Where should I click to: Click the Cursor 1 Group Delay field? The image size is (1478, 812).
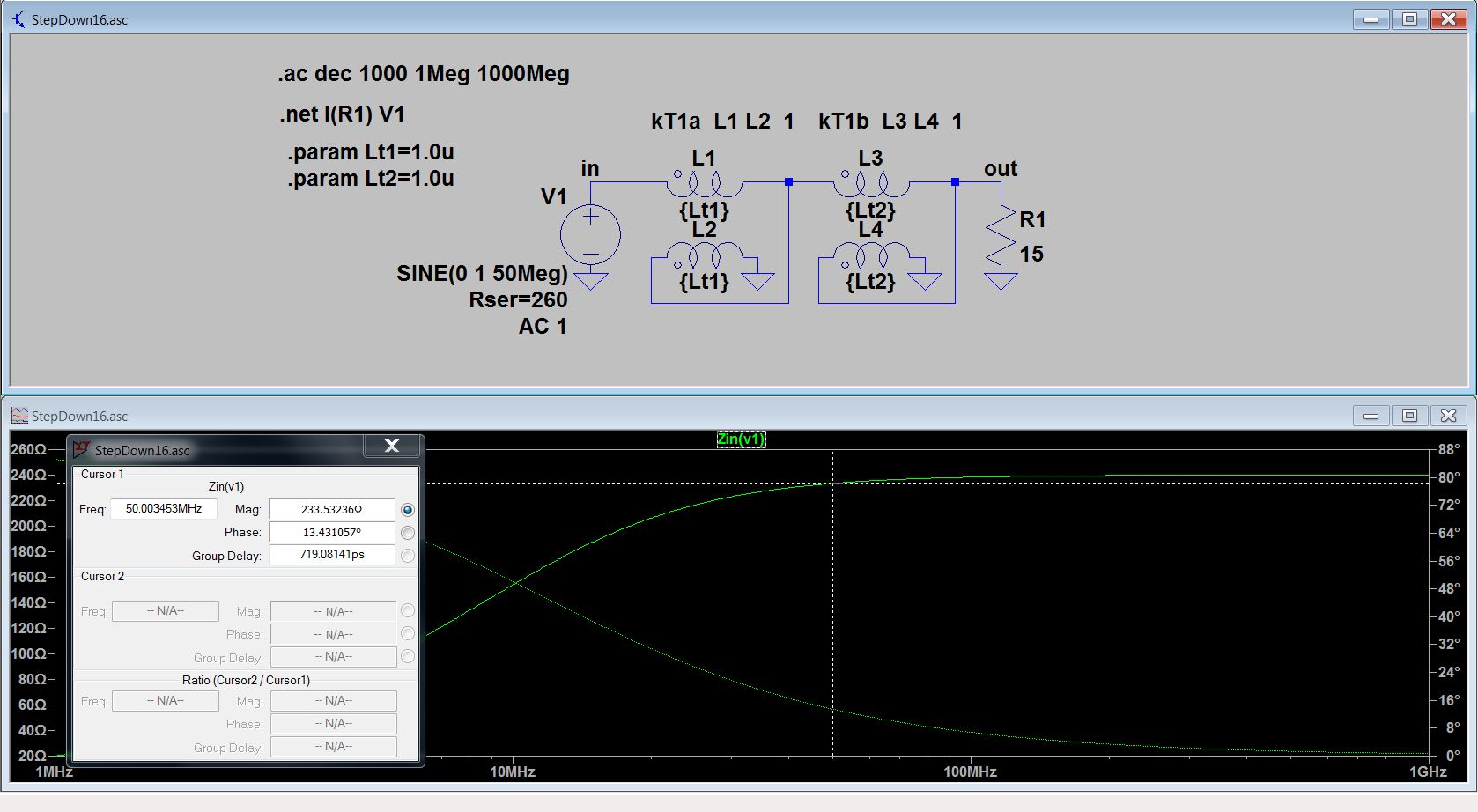coord(332,555)
